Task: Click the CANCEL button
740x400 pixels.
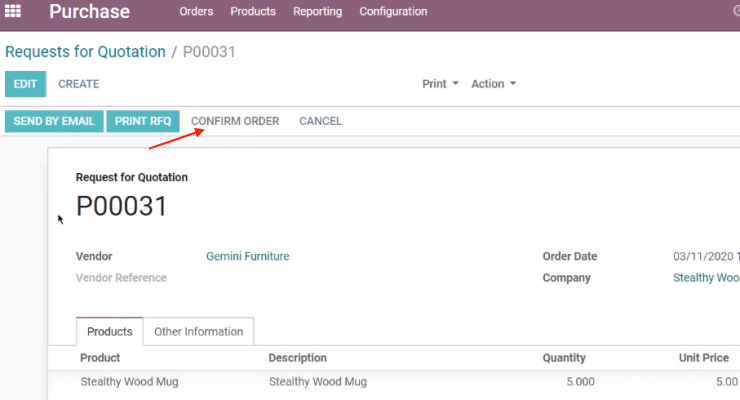Action: click(320, 121)
